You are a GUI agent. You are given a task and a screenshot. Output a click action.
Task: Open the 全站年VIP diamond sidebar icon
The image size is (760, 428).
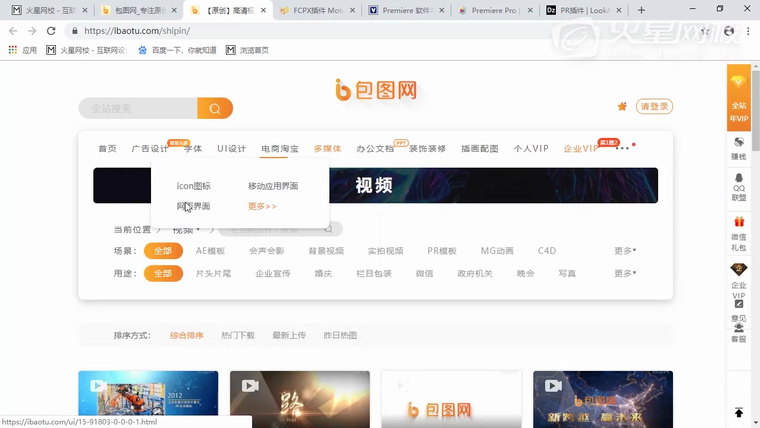pyautogui.click(x=738, y=82)
